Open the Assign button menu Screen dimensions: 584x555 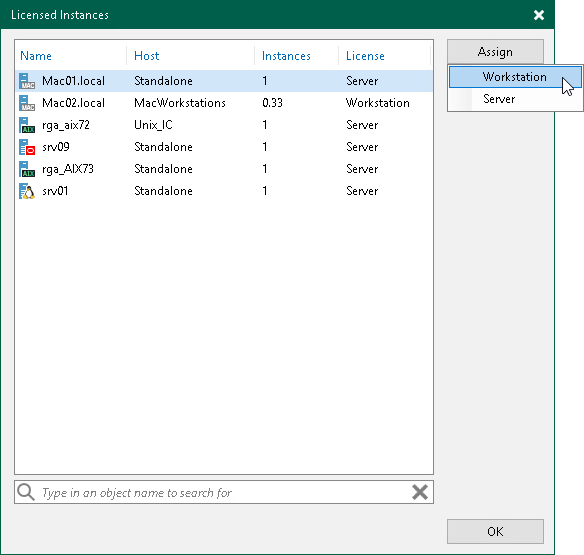point(495,51)
